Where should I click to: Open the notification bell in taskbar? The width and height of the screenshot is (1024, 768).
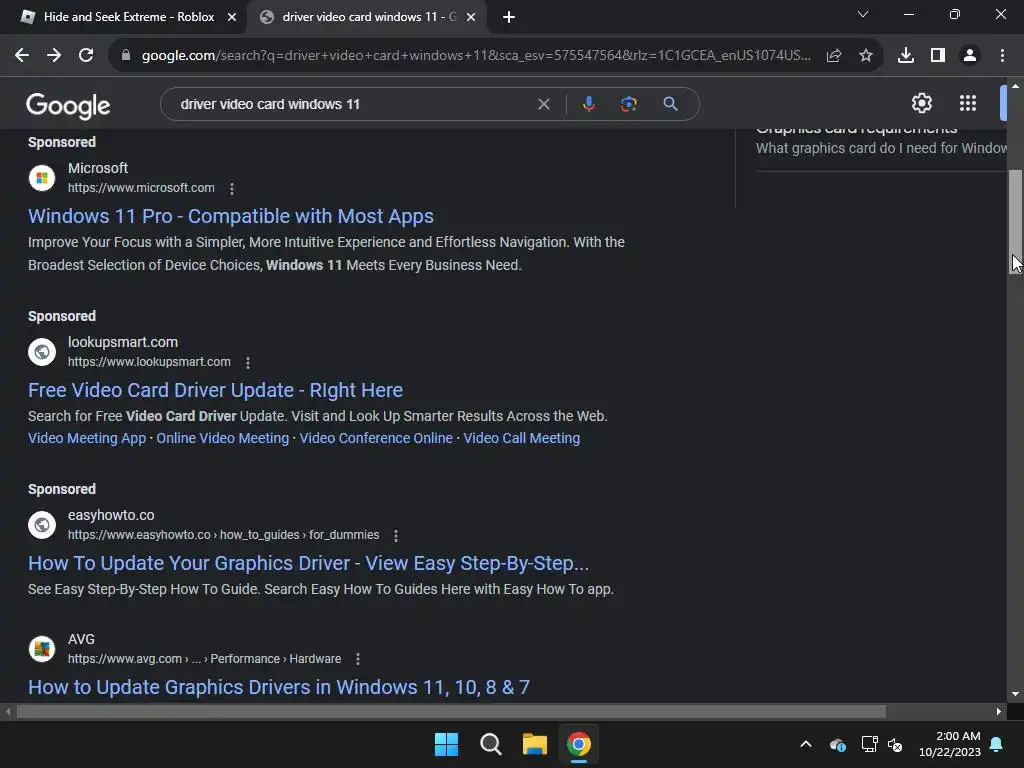pyautogui.click(x=997, y=744)
